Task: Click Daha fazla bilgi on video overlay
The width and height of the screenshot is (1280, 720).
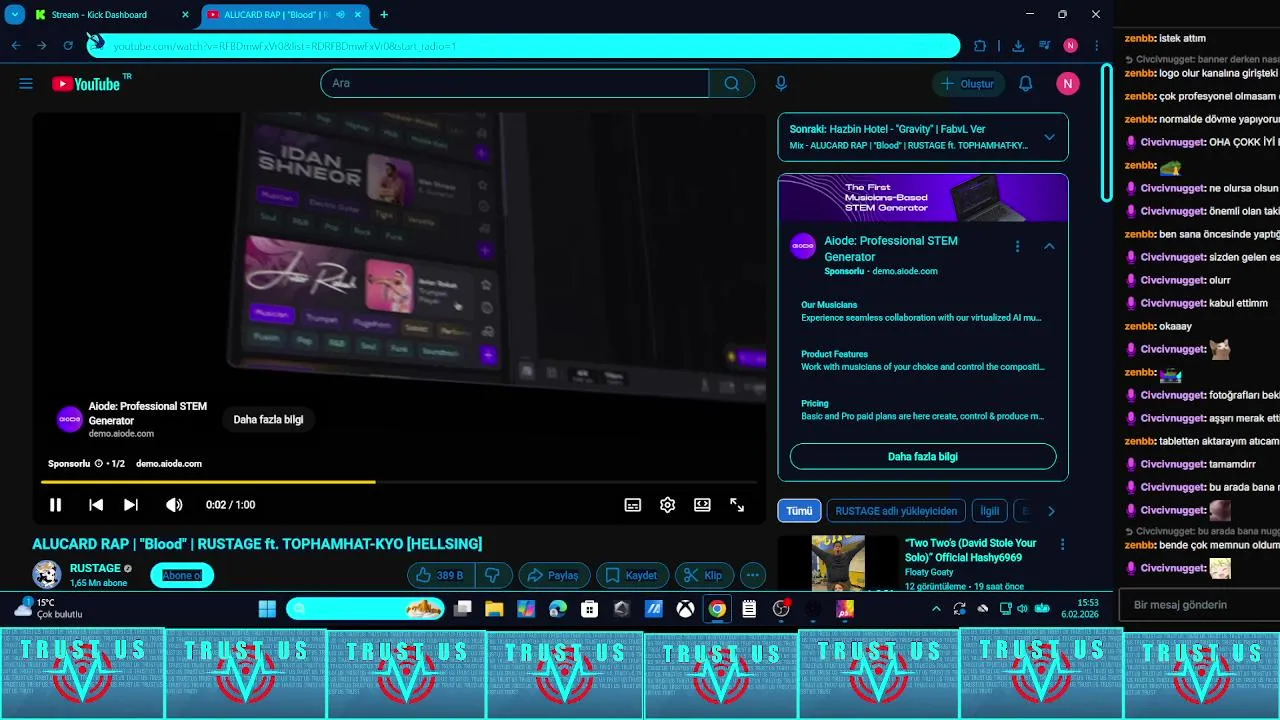Action: click(x=268, y=420)
